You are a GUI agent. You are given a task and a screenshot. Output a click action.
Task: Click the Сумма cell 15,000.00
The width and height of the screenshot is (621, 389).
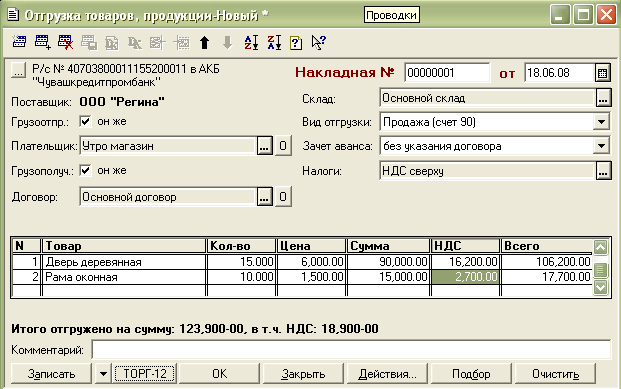click(x=389, y=277)
